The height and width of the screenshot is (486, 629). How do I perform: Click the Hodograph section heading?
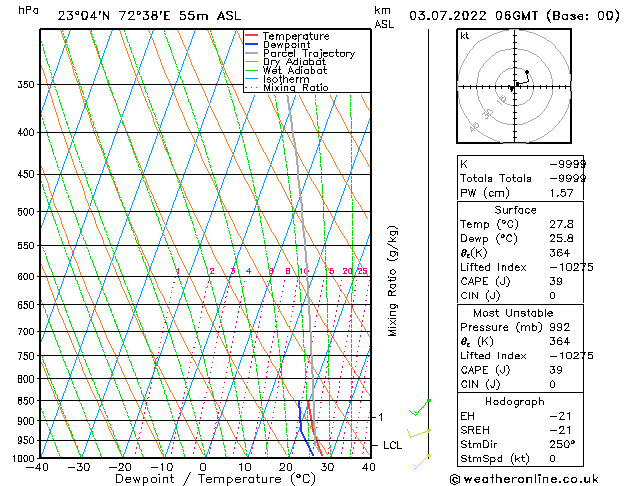coord(515,402)
